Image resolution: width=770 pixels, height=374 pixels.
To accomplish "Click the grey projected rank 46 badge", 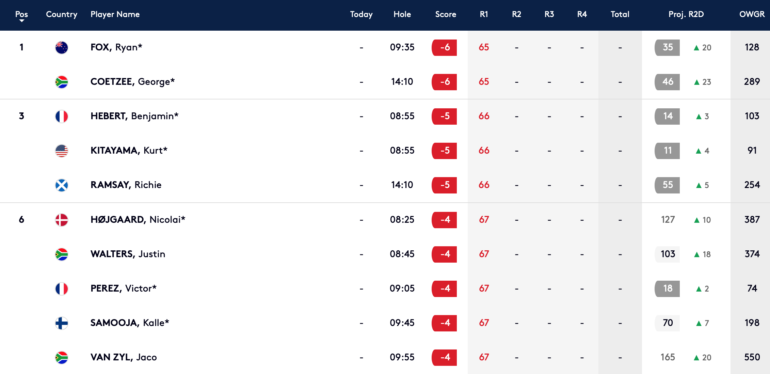I will [x=667, y=82].
